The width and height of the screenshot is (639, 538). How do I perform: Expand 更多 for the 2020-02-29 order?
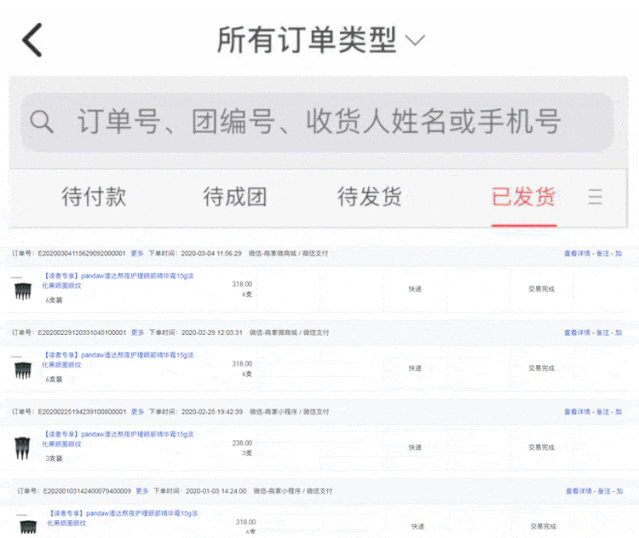coord(137,332)
